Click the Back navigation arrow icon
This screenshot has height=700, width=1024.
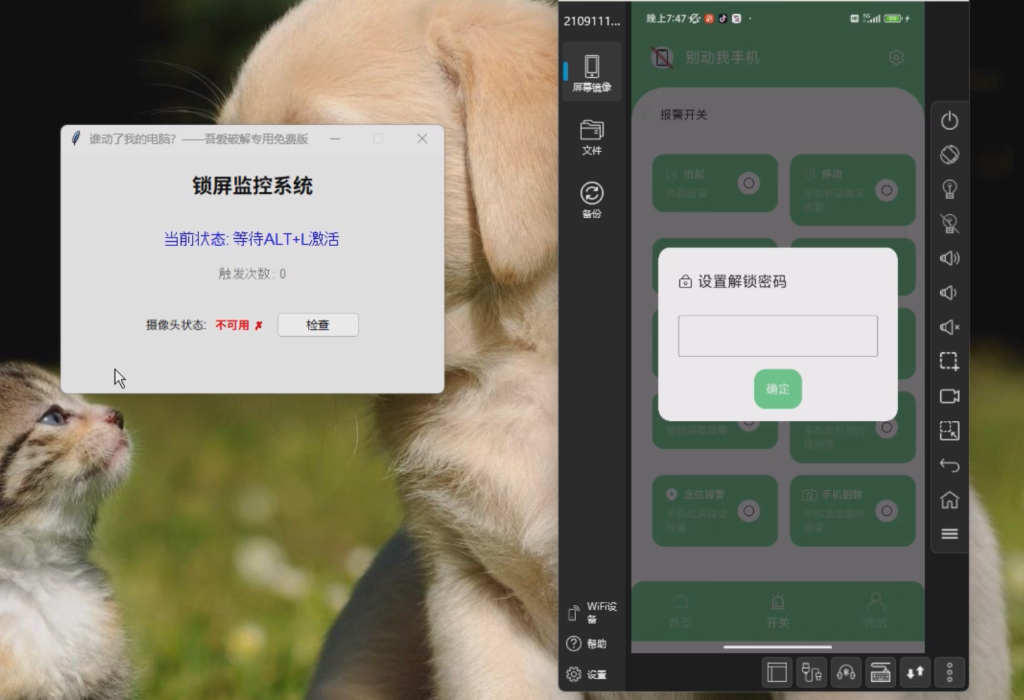point(948,465)
